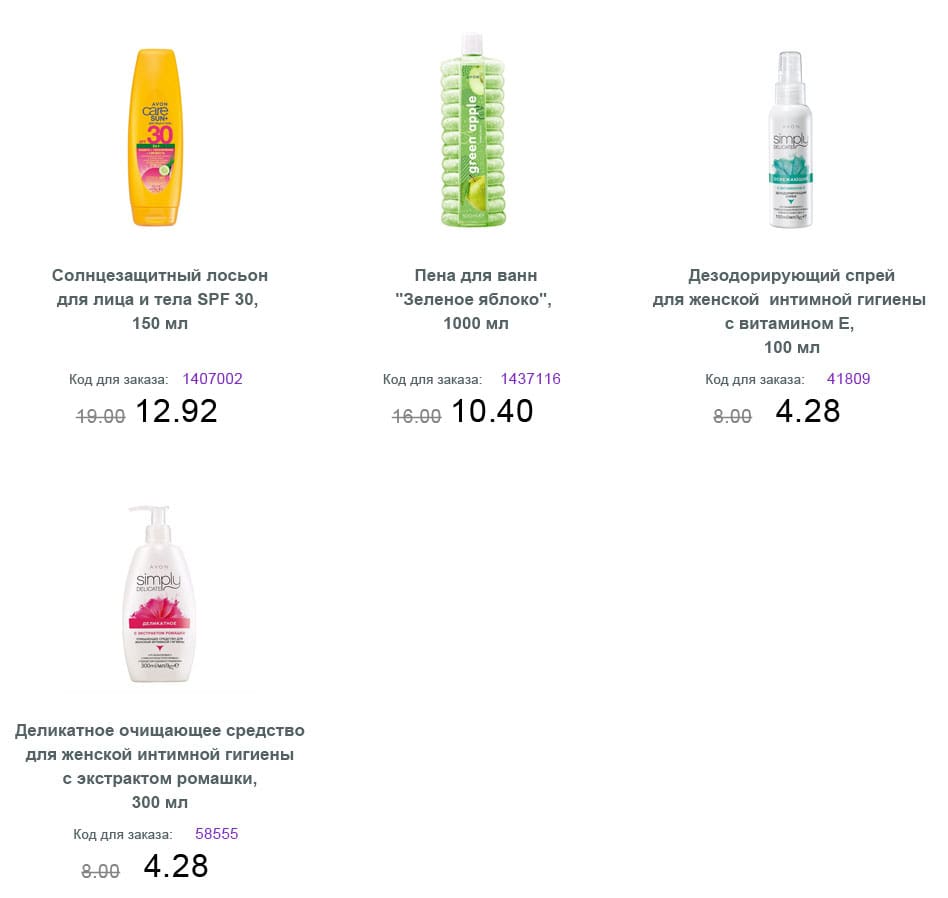The image size is (948, 898).
Task: Select the 4.28 price of the spray
Action: tap(808, 411)
